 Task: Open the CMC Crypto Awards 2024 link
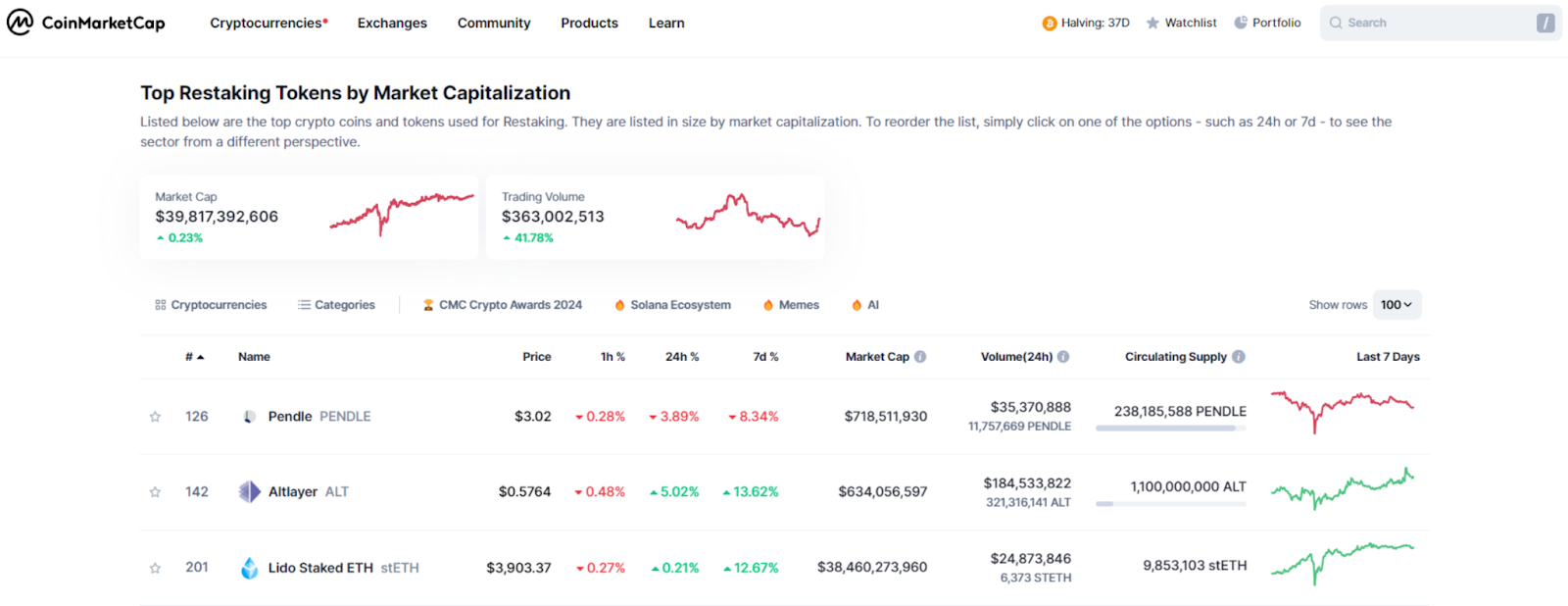coord(503,305)
